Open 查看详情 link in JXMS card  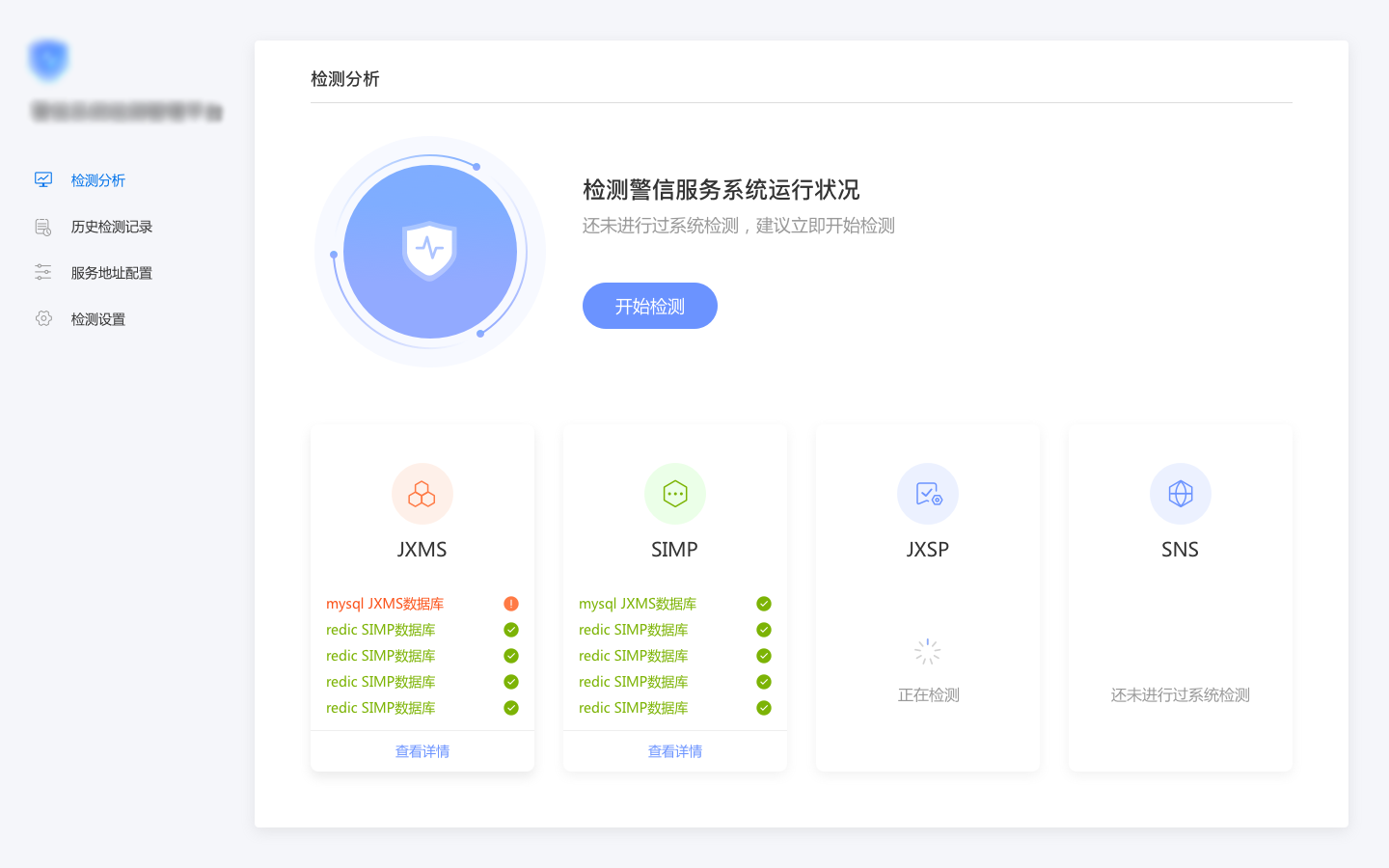click(x=422, y=751)
